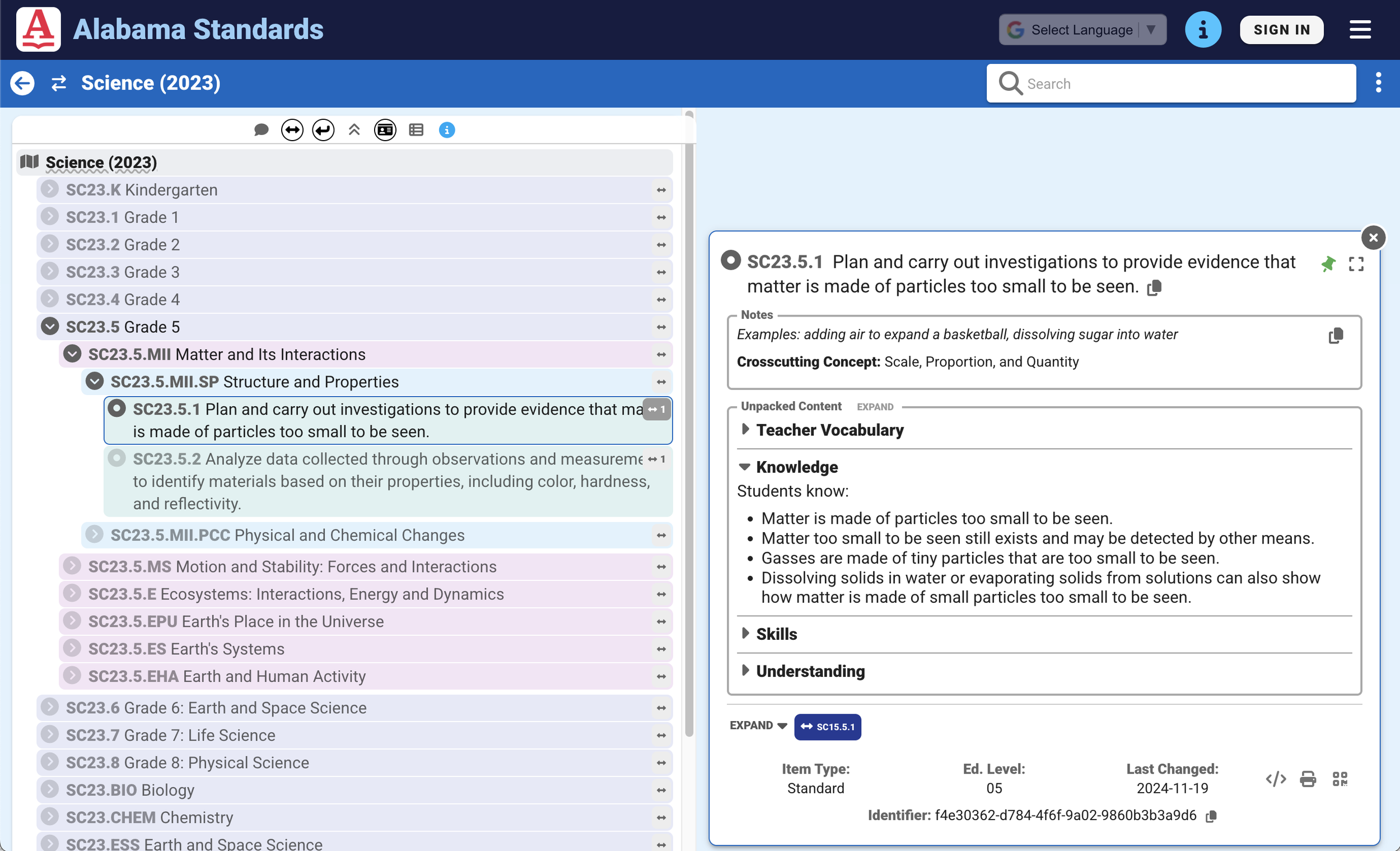Click the comment bubble toolbar icon
Image resolution: width=1400 pixels, height=851 pixels.
tap(261, 130)
